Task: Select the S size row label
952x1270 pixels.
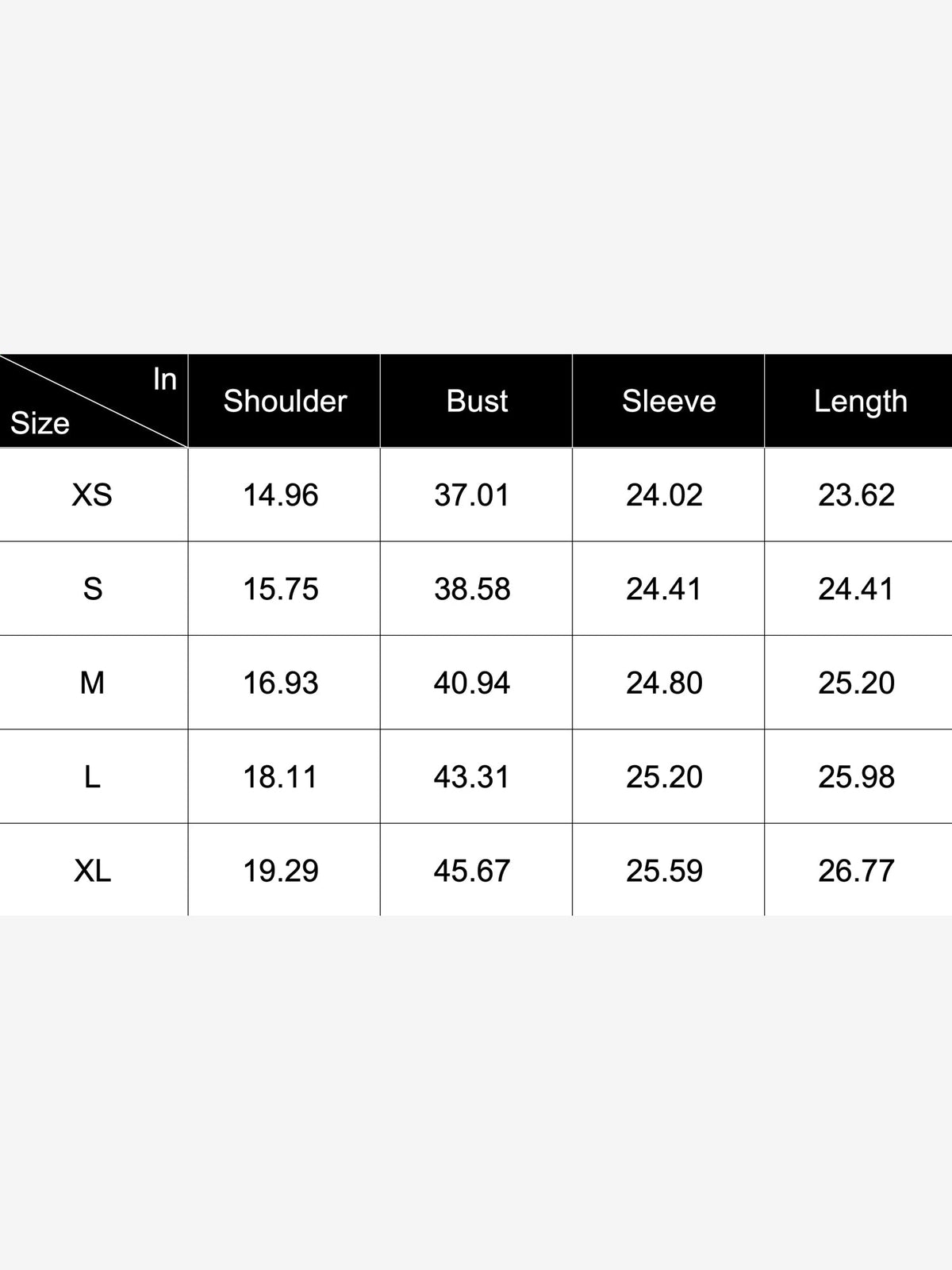Action: (92, 589)
